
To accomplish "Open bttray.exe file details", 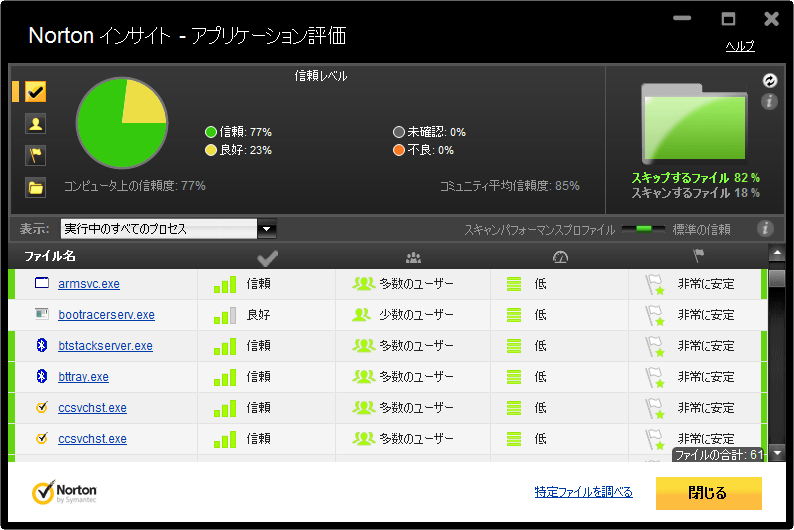I will (83, 377).
